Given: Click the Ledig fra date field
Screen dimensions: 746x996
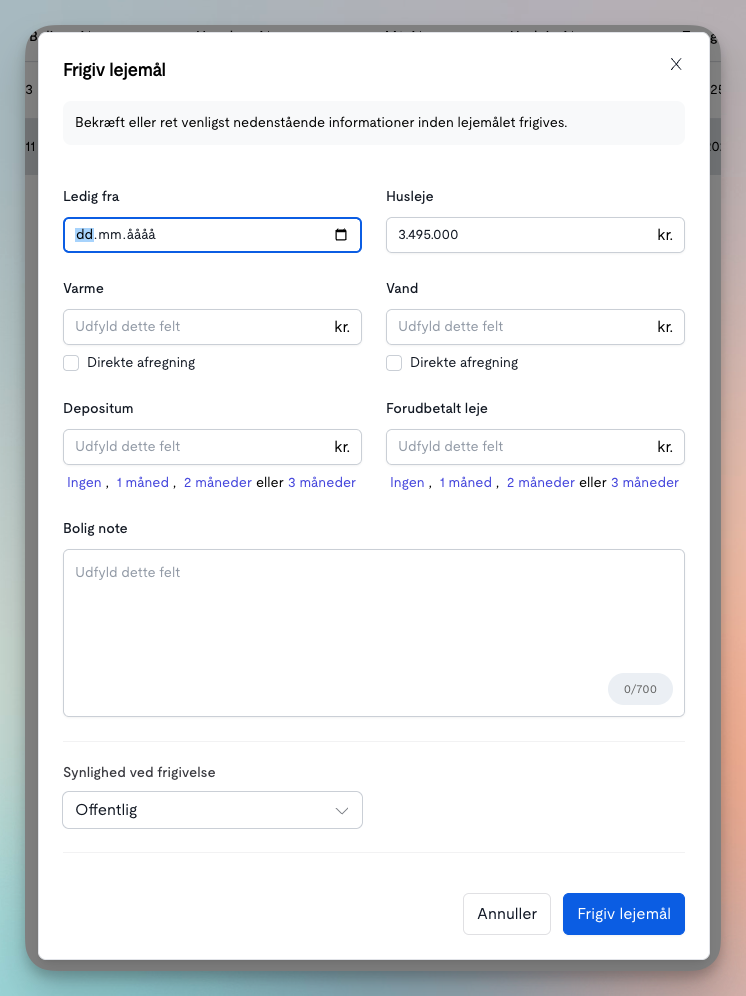Looking at the screenshot, I should [x=212, y=235].
